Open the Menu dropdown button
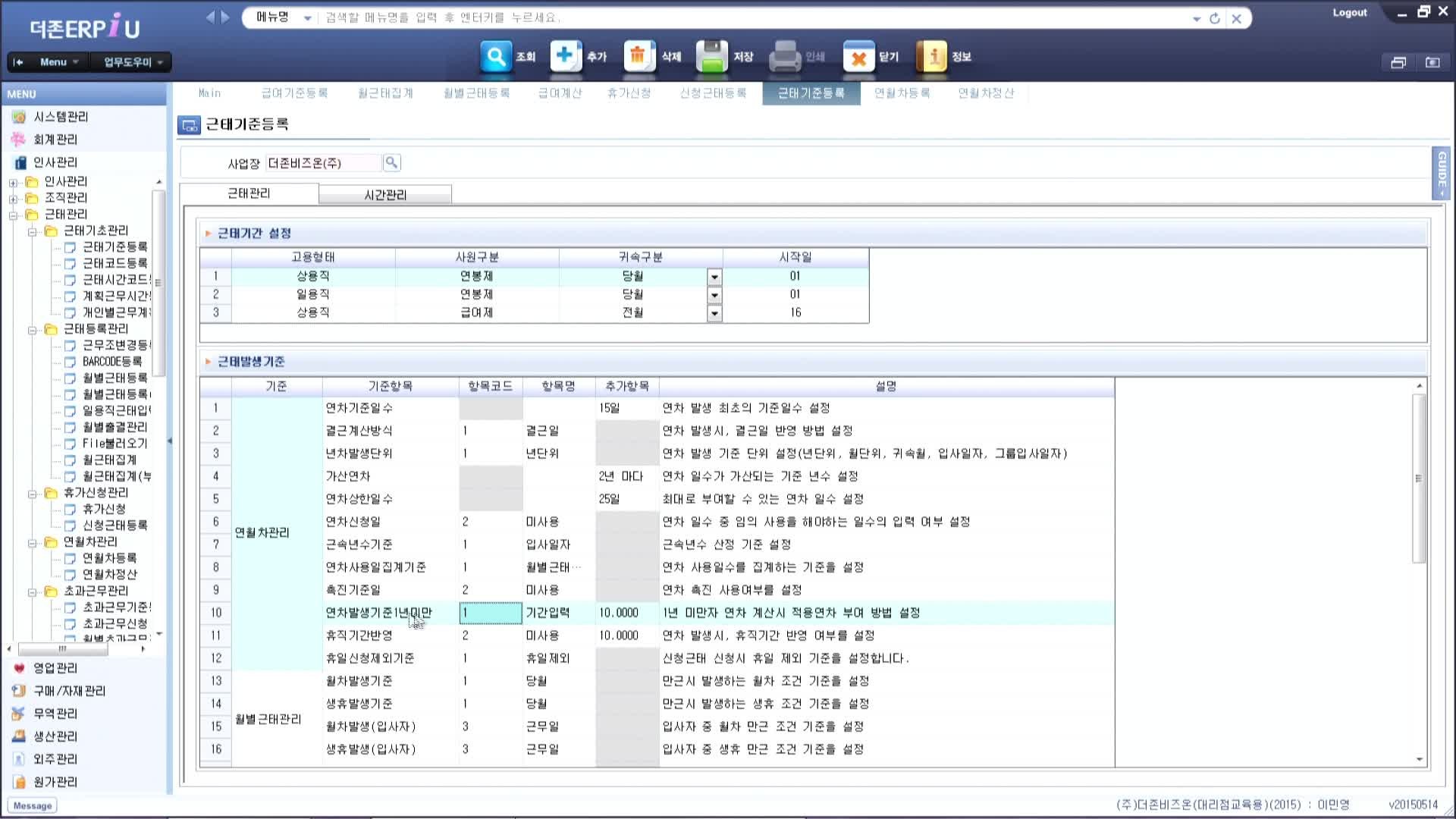Viewport: 1456px width, 819px height. click(x=59, y=62)
